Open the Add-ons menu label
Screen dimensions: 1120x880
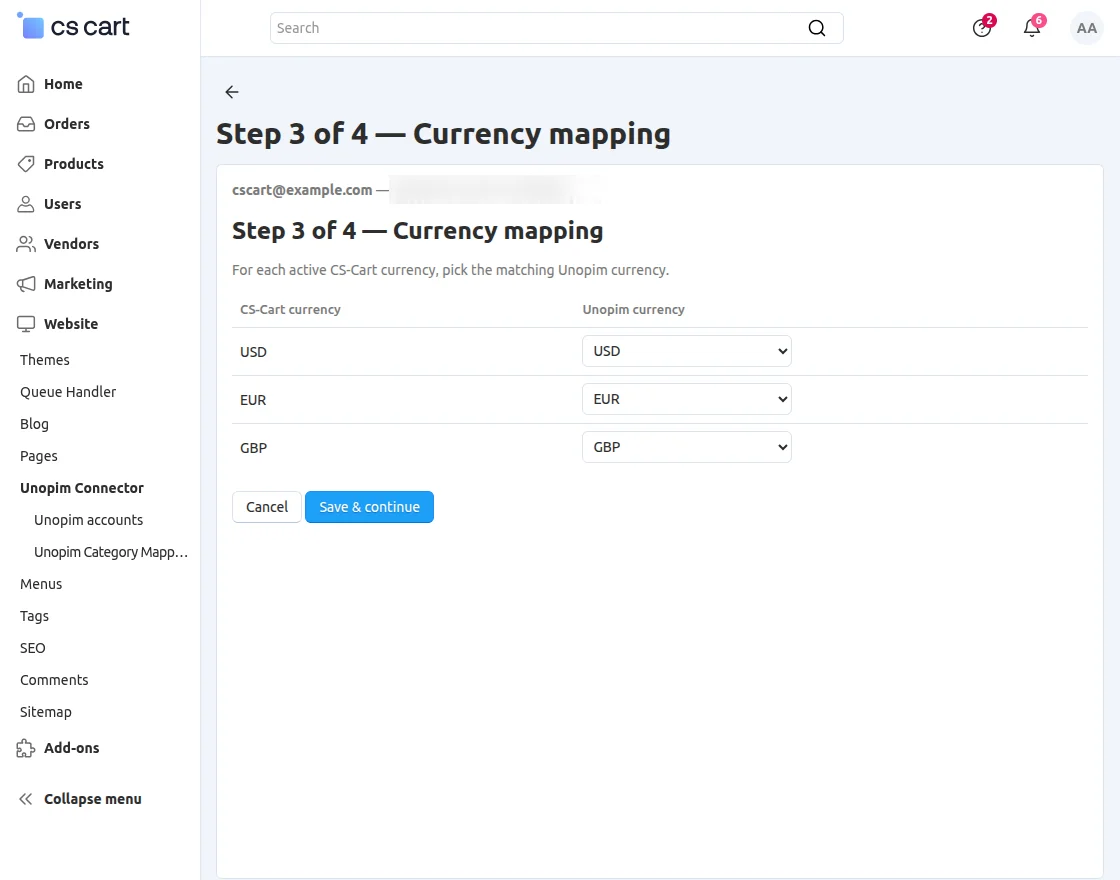[71, 749]
